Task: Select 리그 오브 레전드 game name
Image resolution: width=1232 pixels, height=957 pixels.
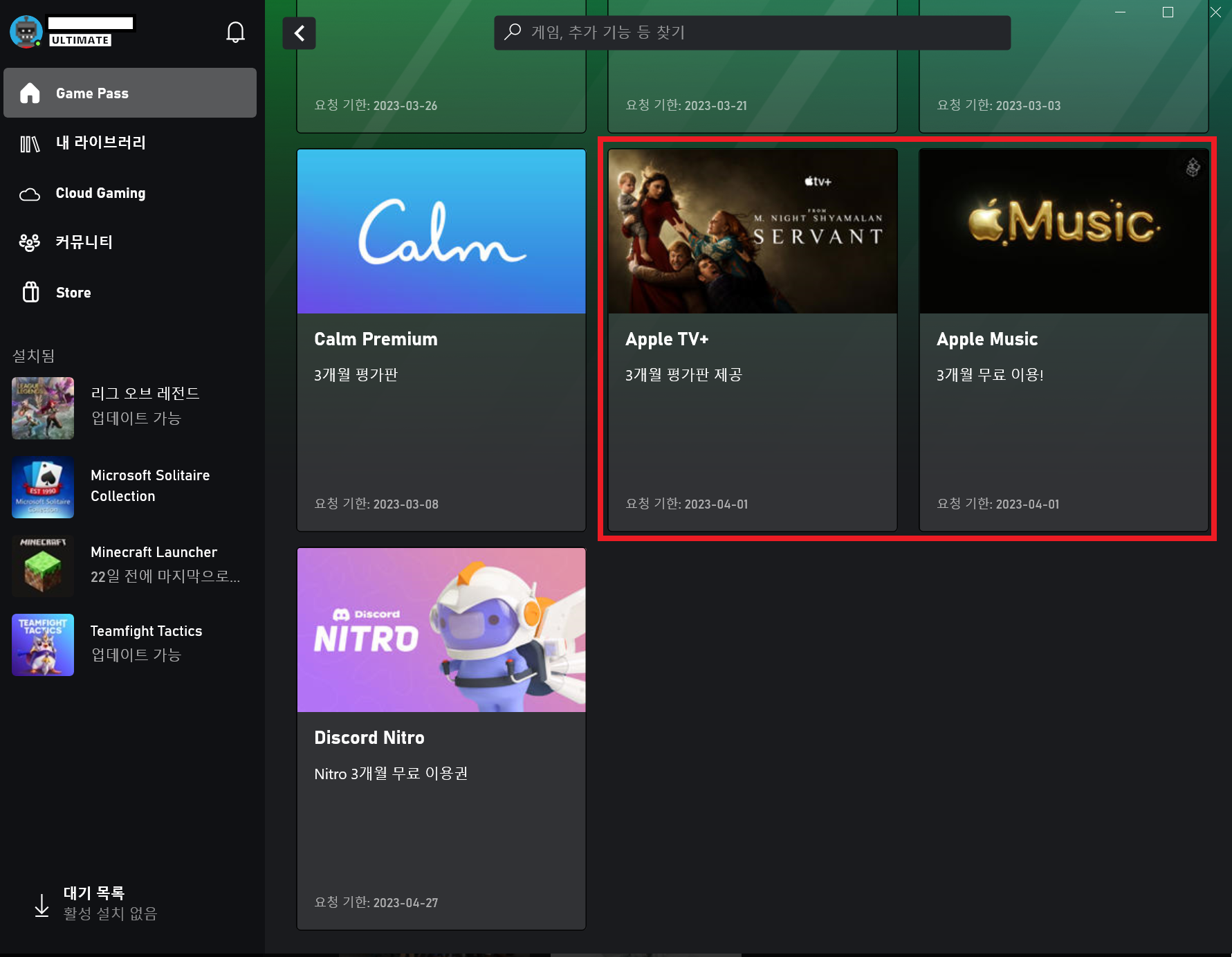Action: pos(145,393)
